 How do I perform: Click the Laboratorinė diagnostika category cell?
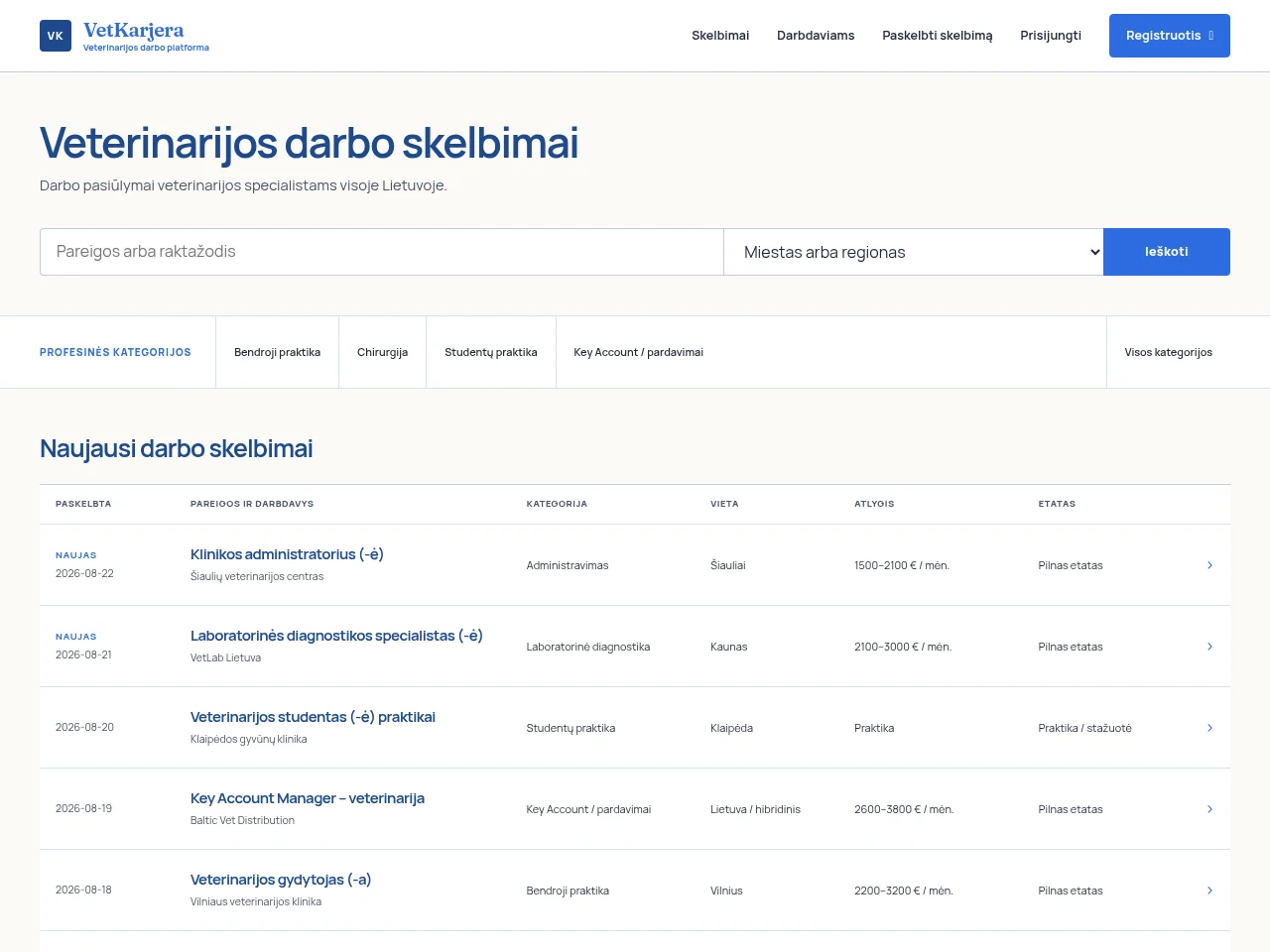click(588, 647)
